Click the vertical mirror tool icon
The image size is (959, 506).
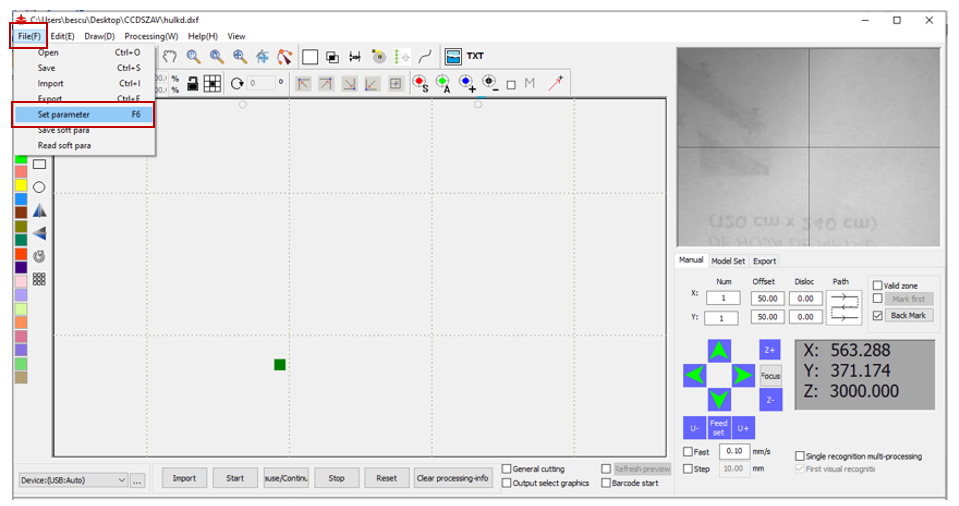(x=39, y=233)
